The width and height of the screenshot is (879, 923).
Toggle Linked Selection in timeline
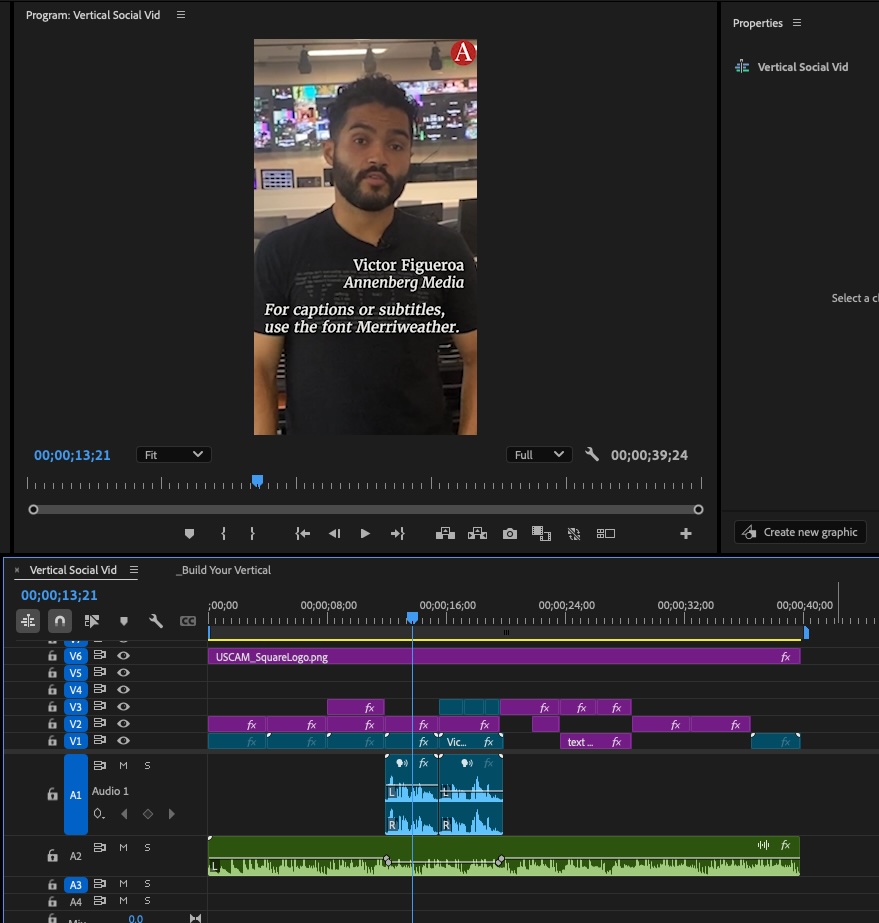tap(92, 621)
